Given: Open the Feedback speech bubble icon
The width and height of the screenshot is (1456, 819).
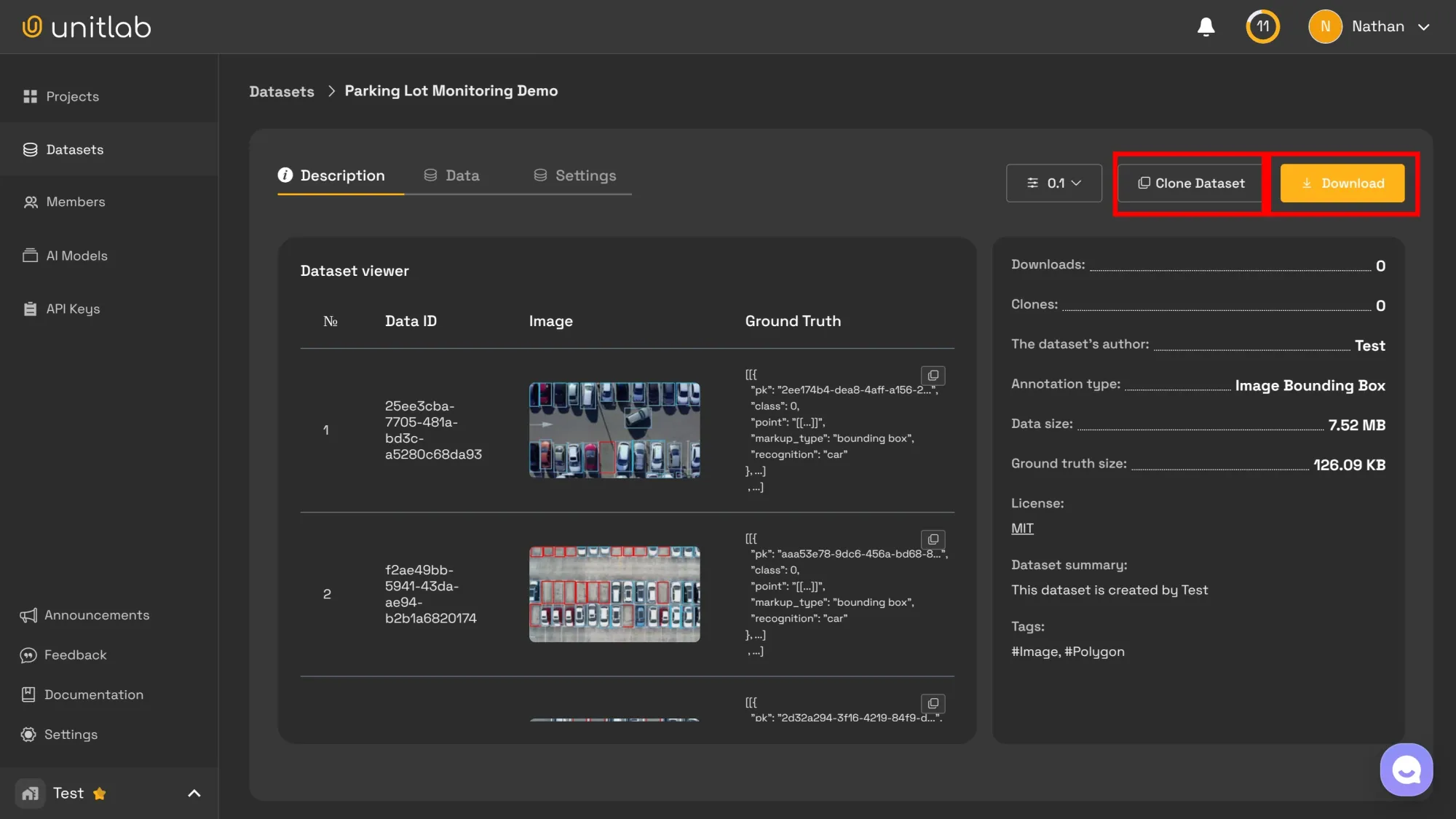Looking at the screenshot, I should 29,654.
